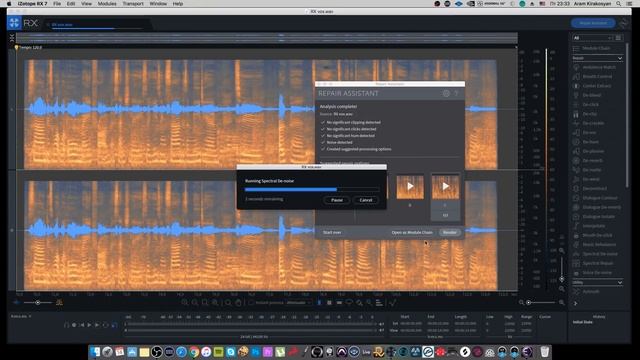Screen dimensions: 640x360
Task: Select Initial State in History
Action: pos(582,322)
